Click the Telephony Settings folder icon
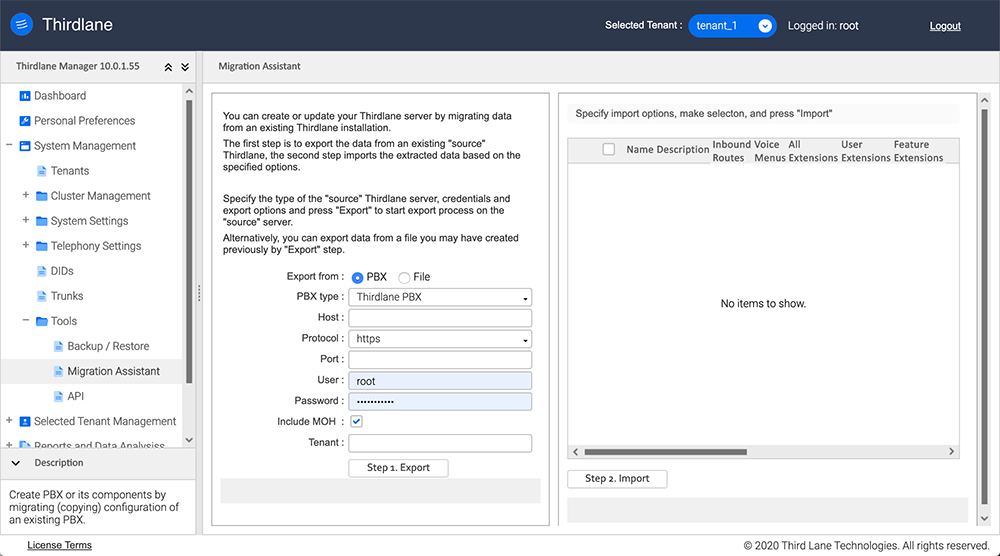Viewport: 1000px width, 556px height. [x=42, y=246]
